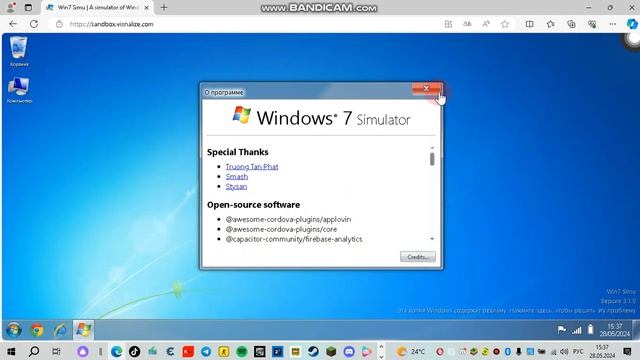Click the Read aloud icon
Viewport: 640px width, 360px height.
(x=486, y=24)
